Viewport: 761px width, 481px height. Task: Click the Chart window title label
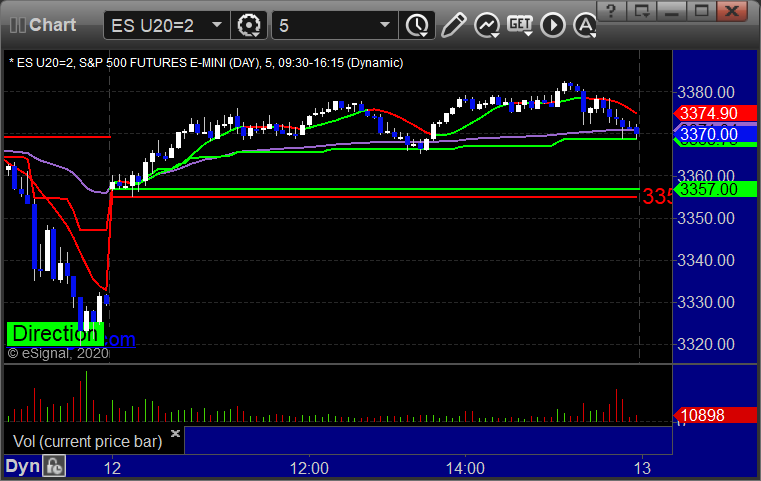click(52, 25)
